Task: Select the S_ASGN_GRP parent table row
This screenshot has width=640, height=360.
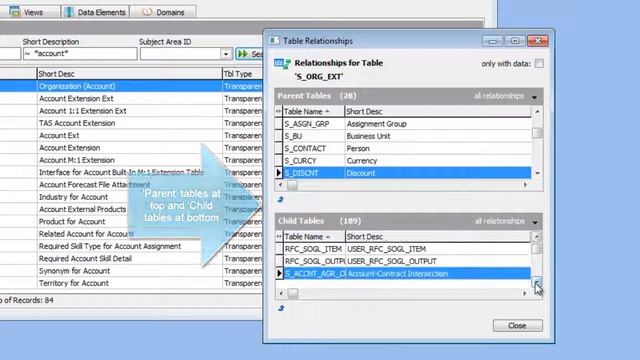Action: [x=403, y=124]
